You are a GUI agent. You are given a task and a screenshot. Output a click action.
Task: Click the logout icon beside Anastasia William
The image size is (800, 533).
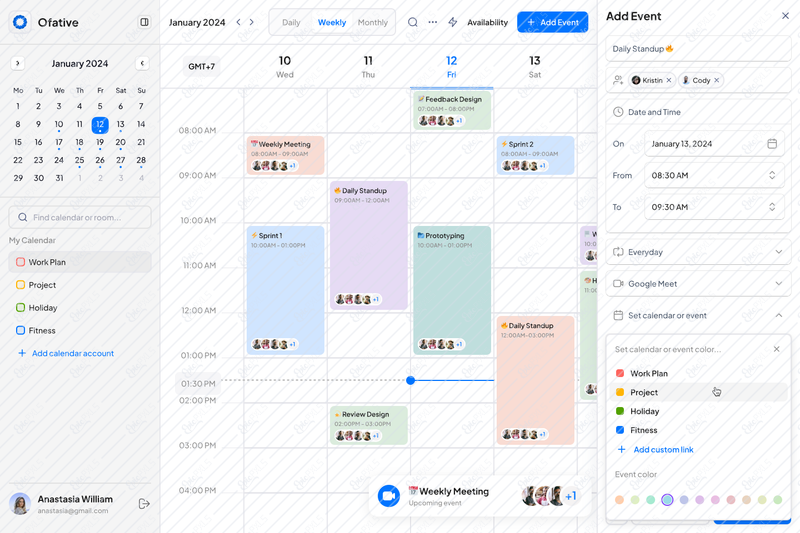[x=144, y=504]
